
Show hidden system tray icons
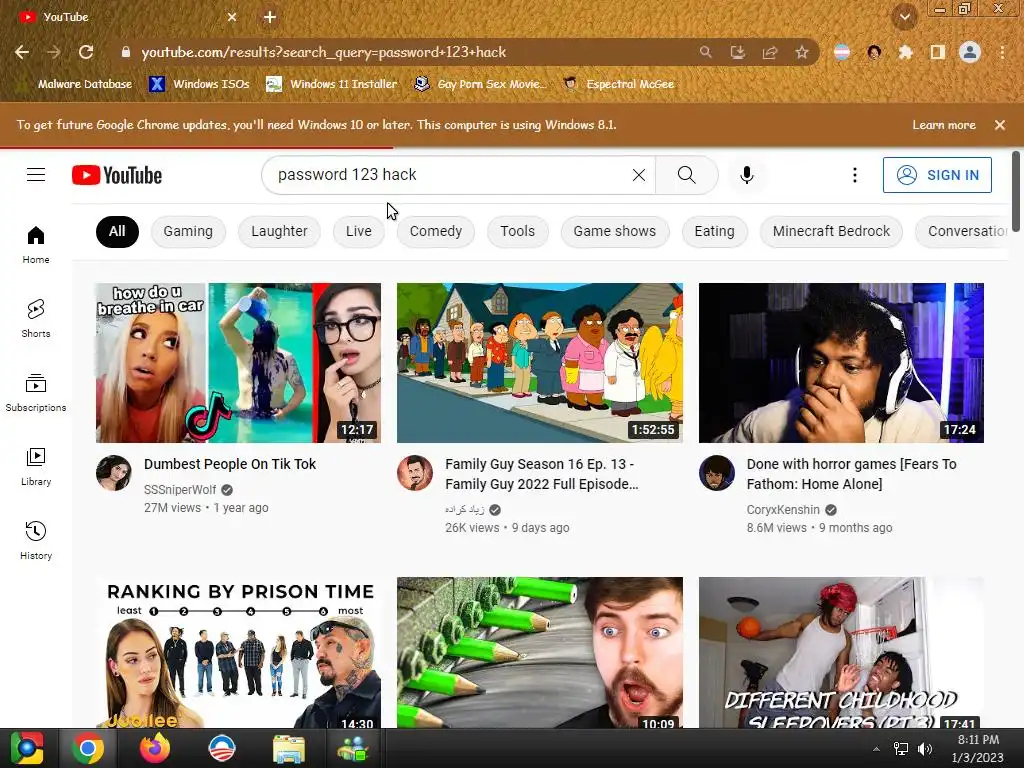(876, 748)
